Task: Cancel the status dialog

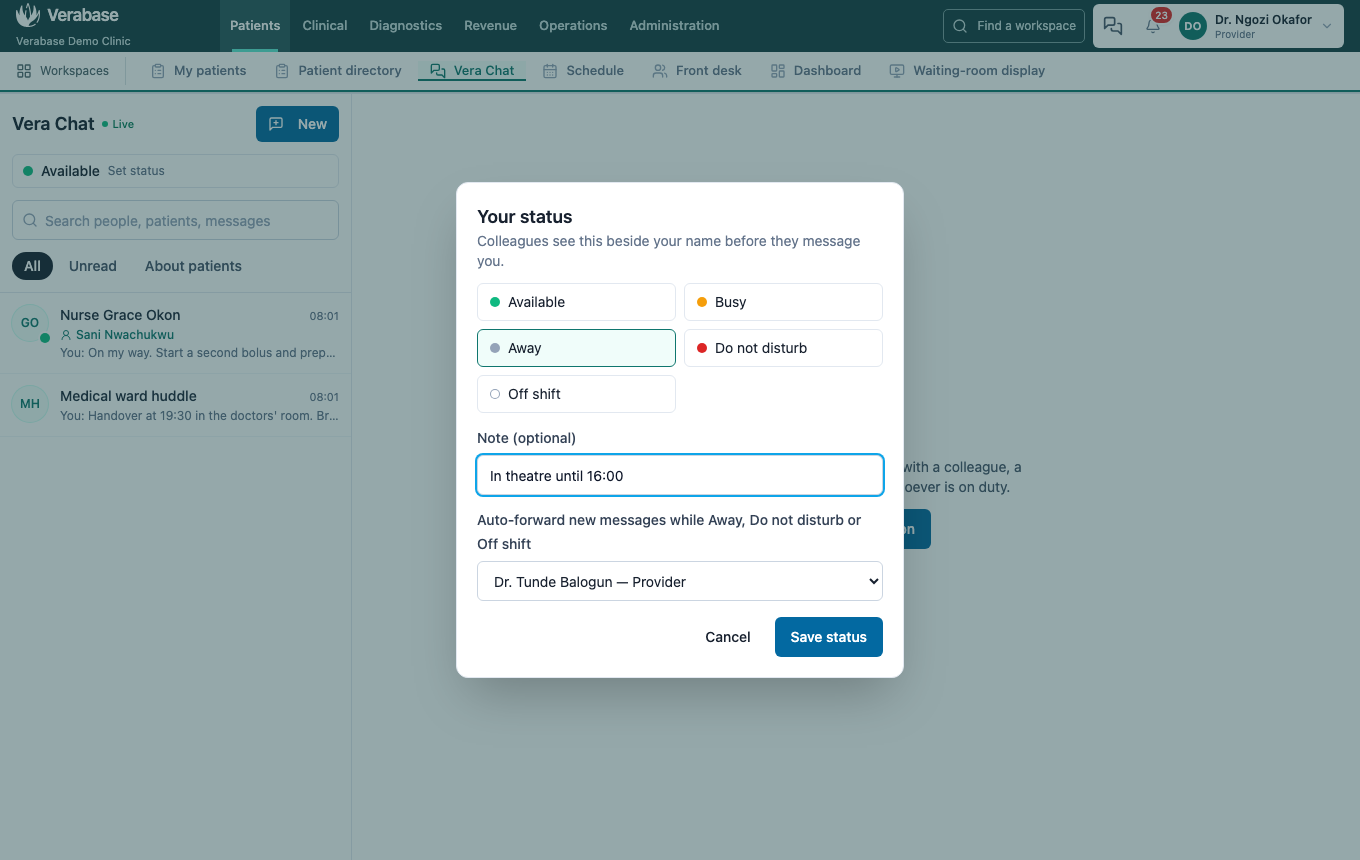Action: click(728, 637)
